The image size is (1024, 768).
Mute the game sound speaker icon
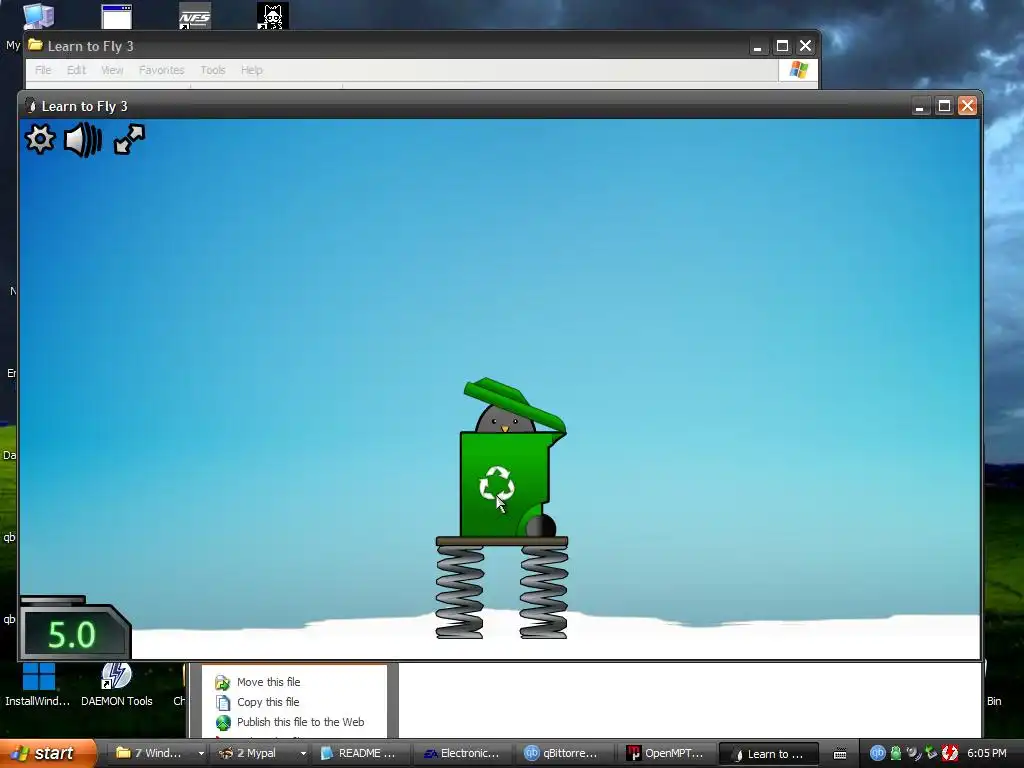[x=83, y=139]
